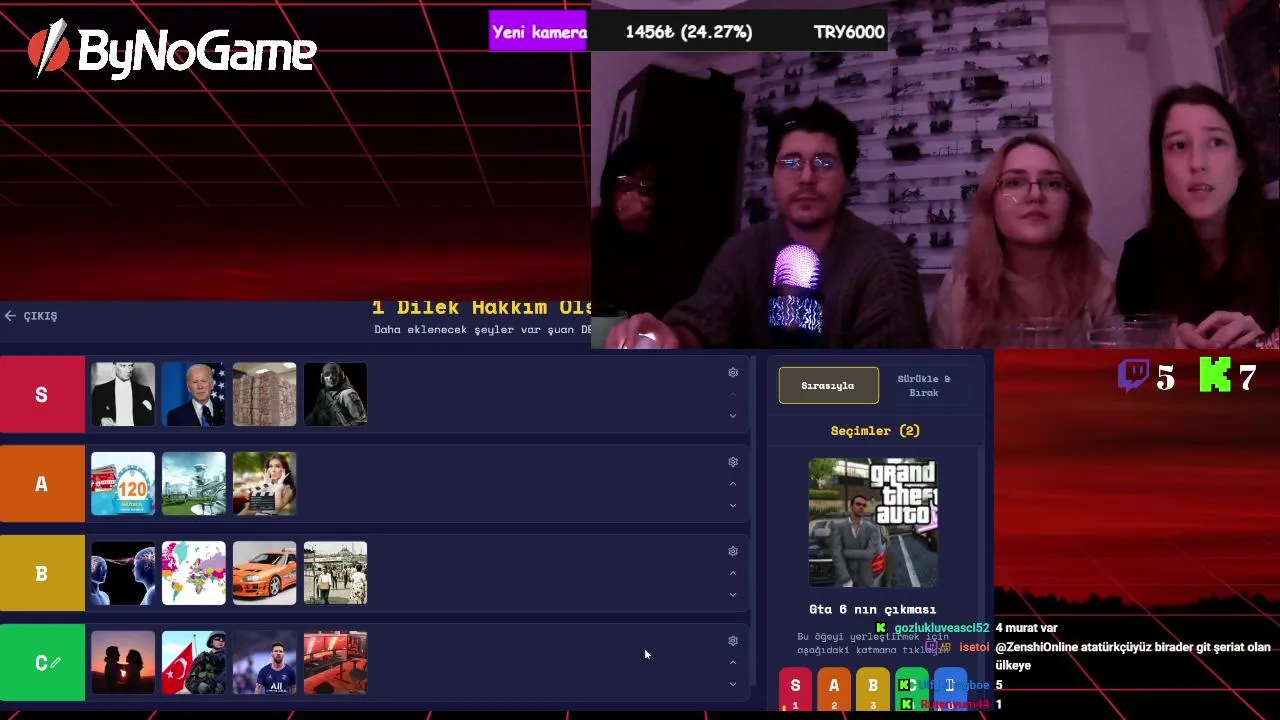Click chat username gozlukluveasci52
The image size is (1280, 720).
point(942,628)
